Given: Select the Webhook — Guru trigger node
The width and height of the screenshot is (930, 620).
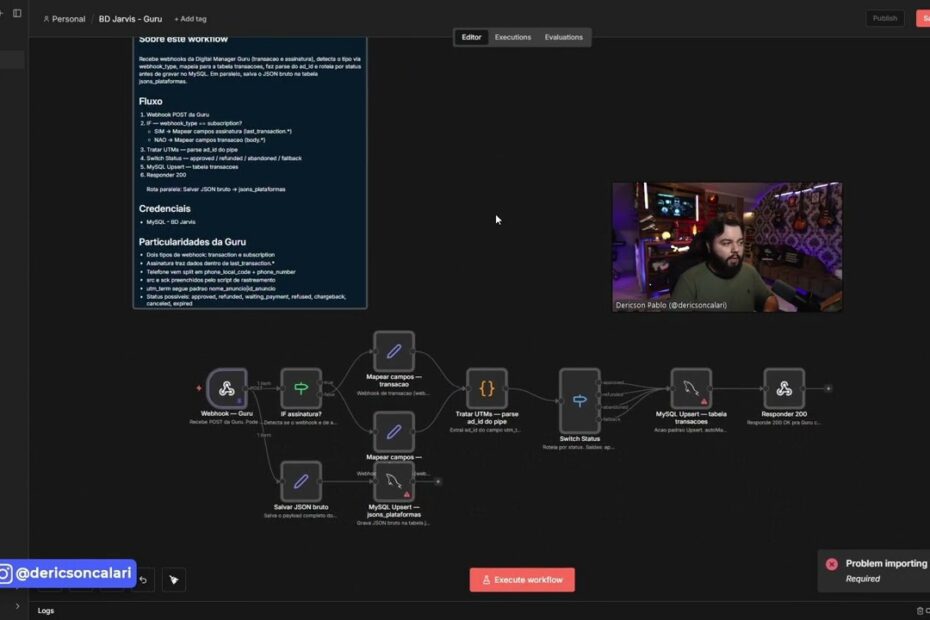Looking at the screenshot, I should tap(227, 388).
